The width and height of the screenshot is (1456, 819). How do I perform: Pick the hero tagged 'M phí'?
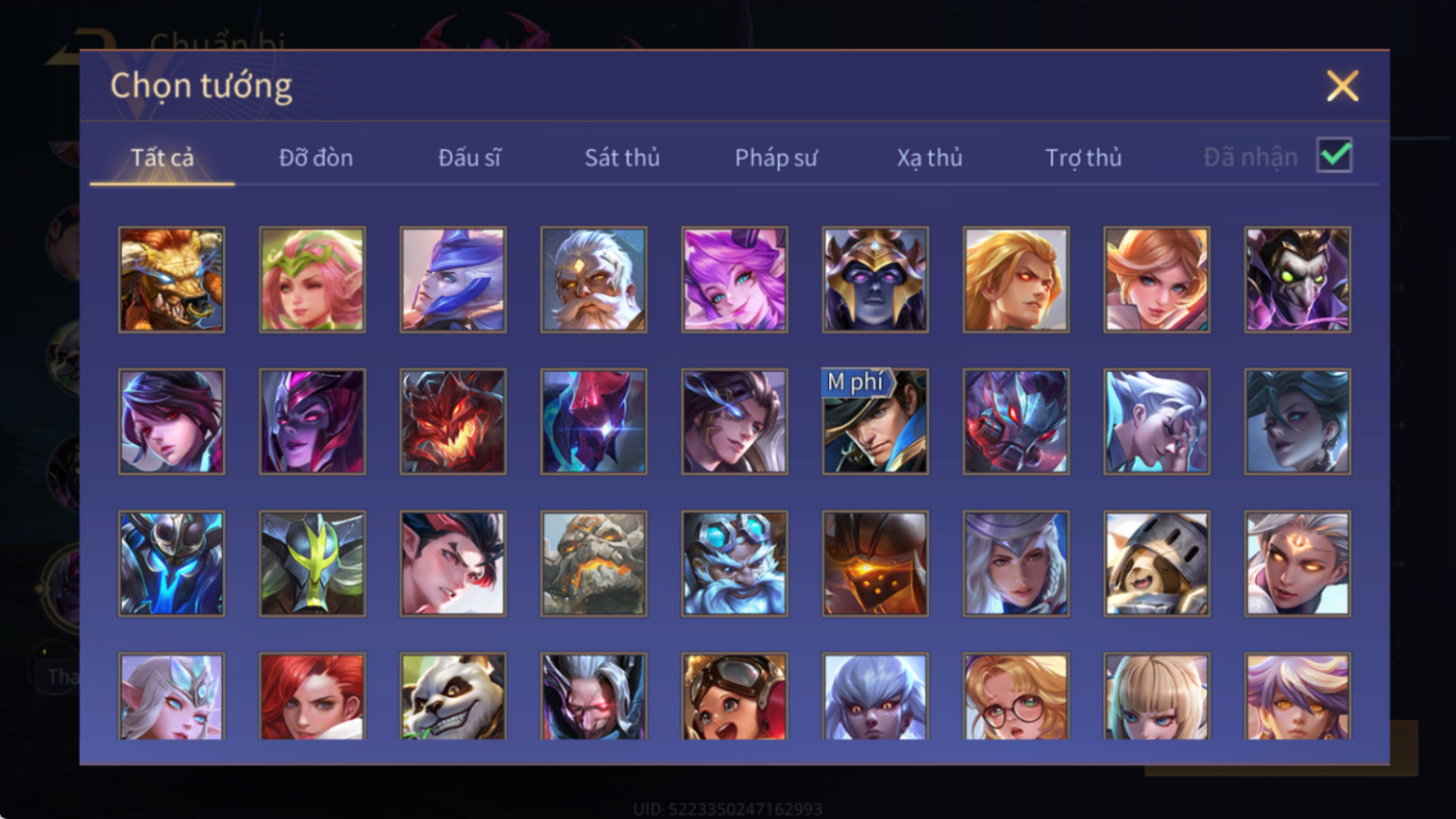(875, 422)
